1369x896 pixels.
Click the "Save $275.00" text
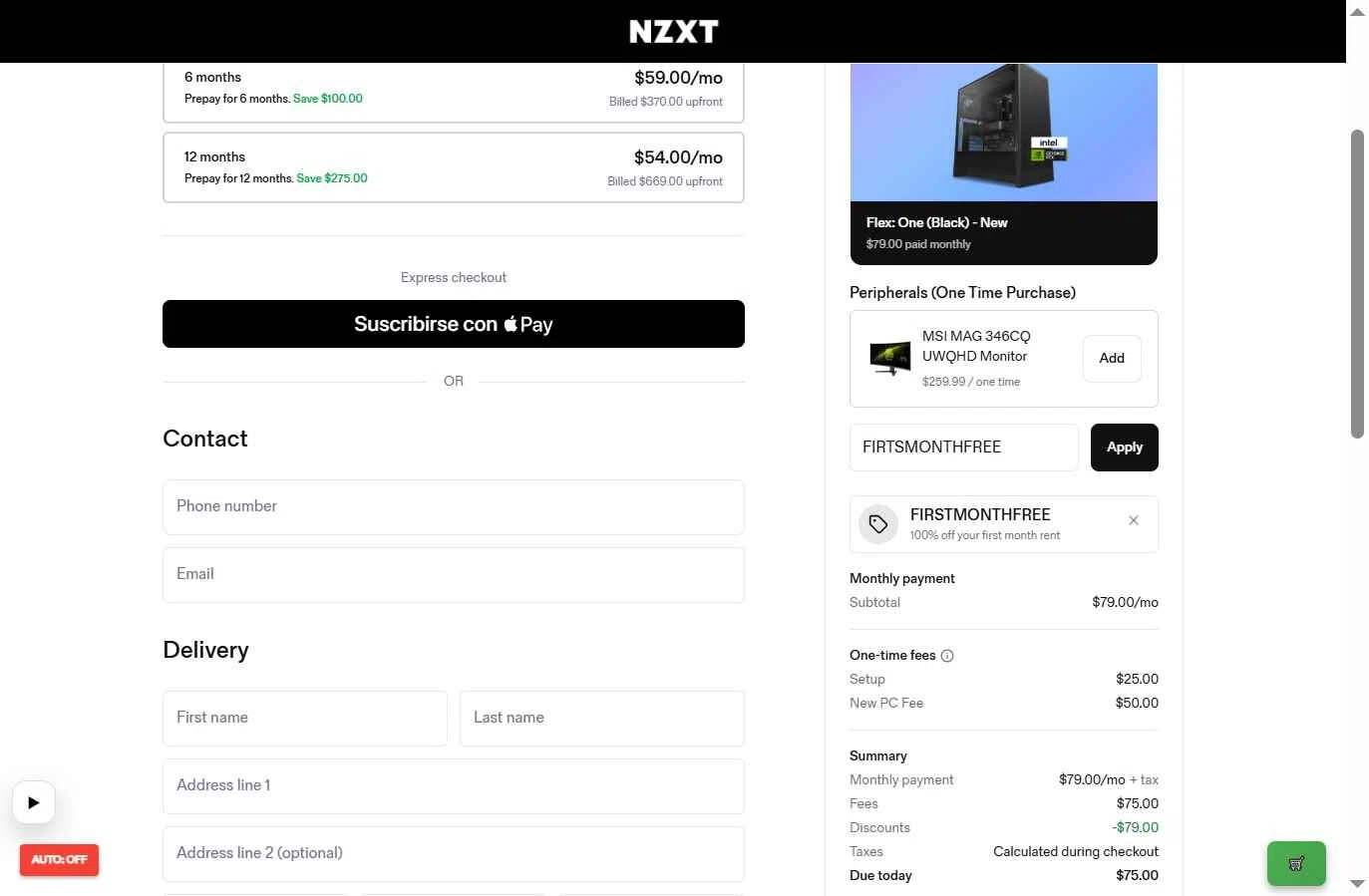tap(332, 178)
